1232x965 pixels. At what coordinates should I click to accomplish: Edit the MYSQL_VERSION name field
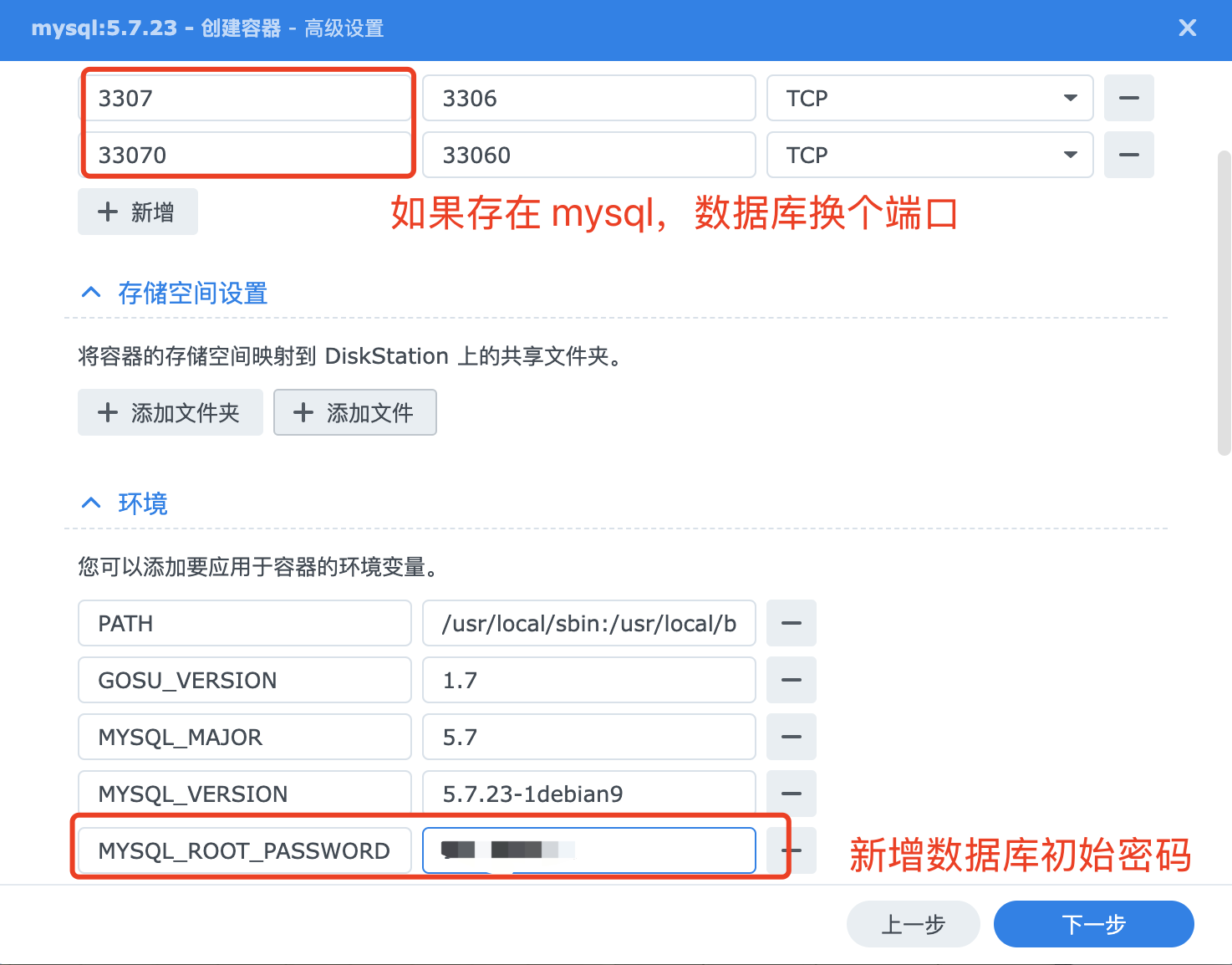245,794
